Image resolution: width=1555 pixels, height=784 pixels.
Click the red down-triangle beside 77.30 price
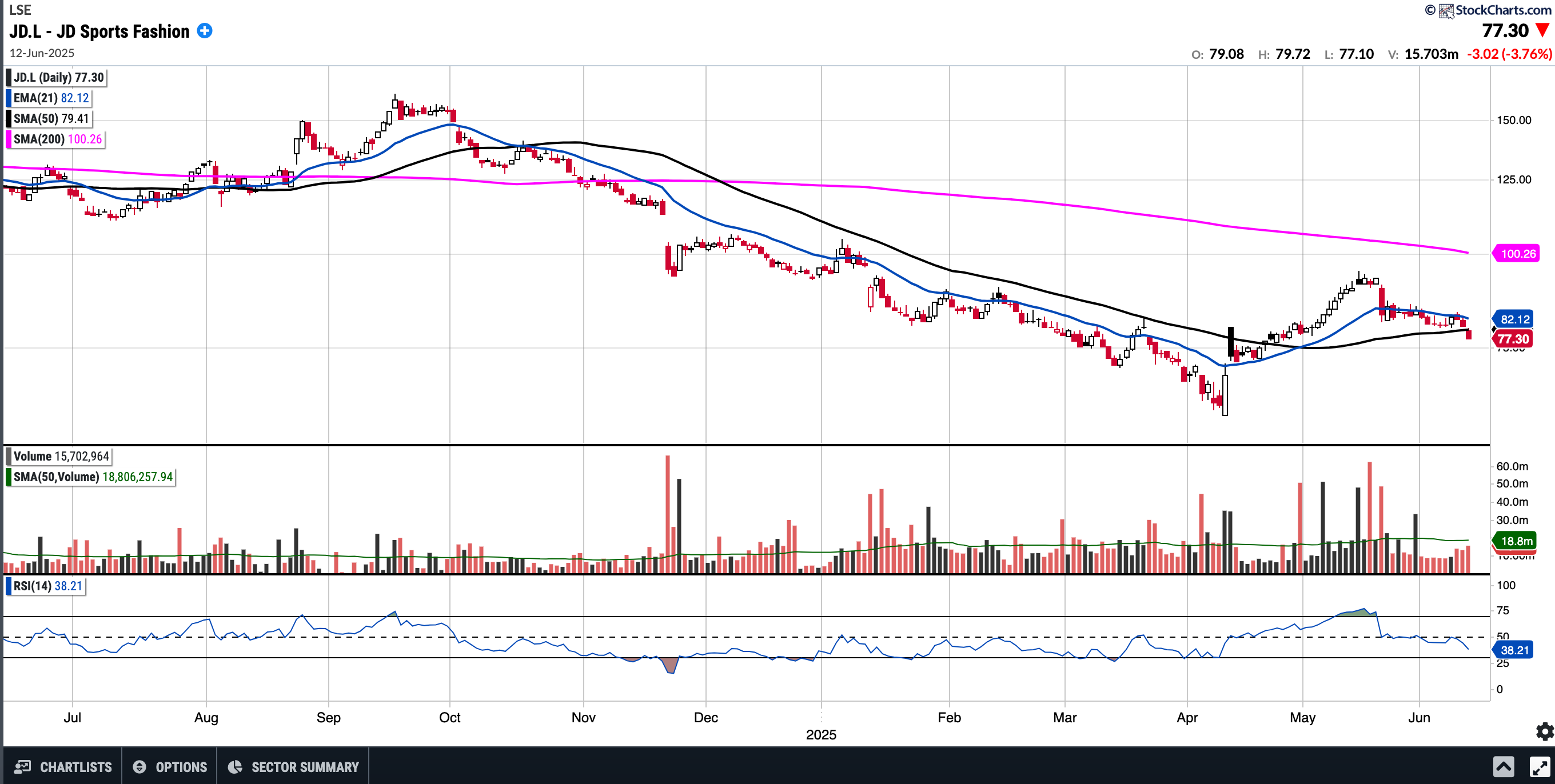(1542, 30)
